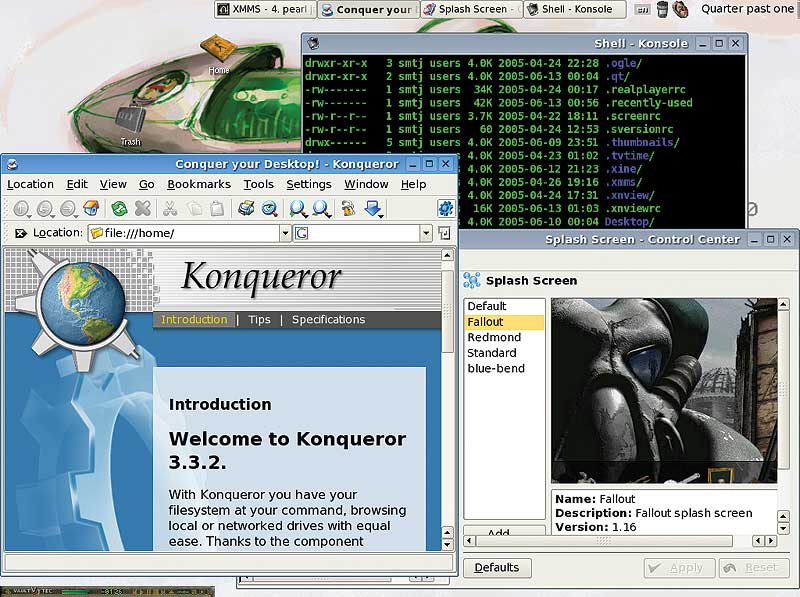Select the Trash desktop icon
Screen dimensions: 800x597
pyautogui.click(x=131, y=127)
